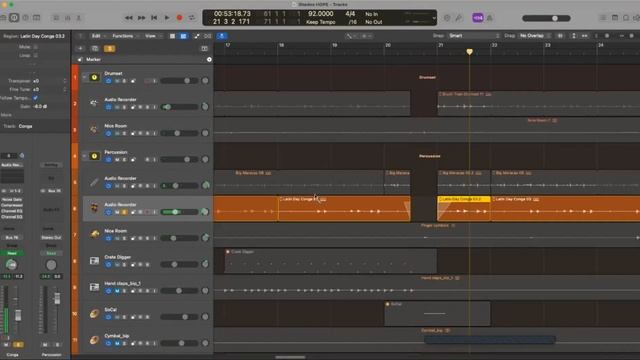The image size is (640, 360).
Task: Toggle Cycle mode in the transport
Action: tap(192, 18)
